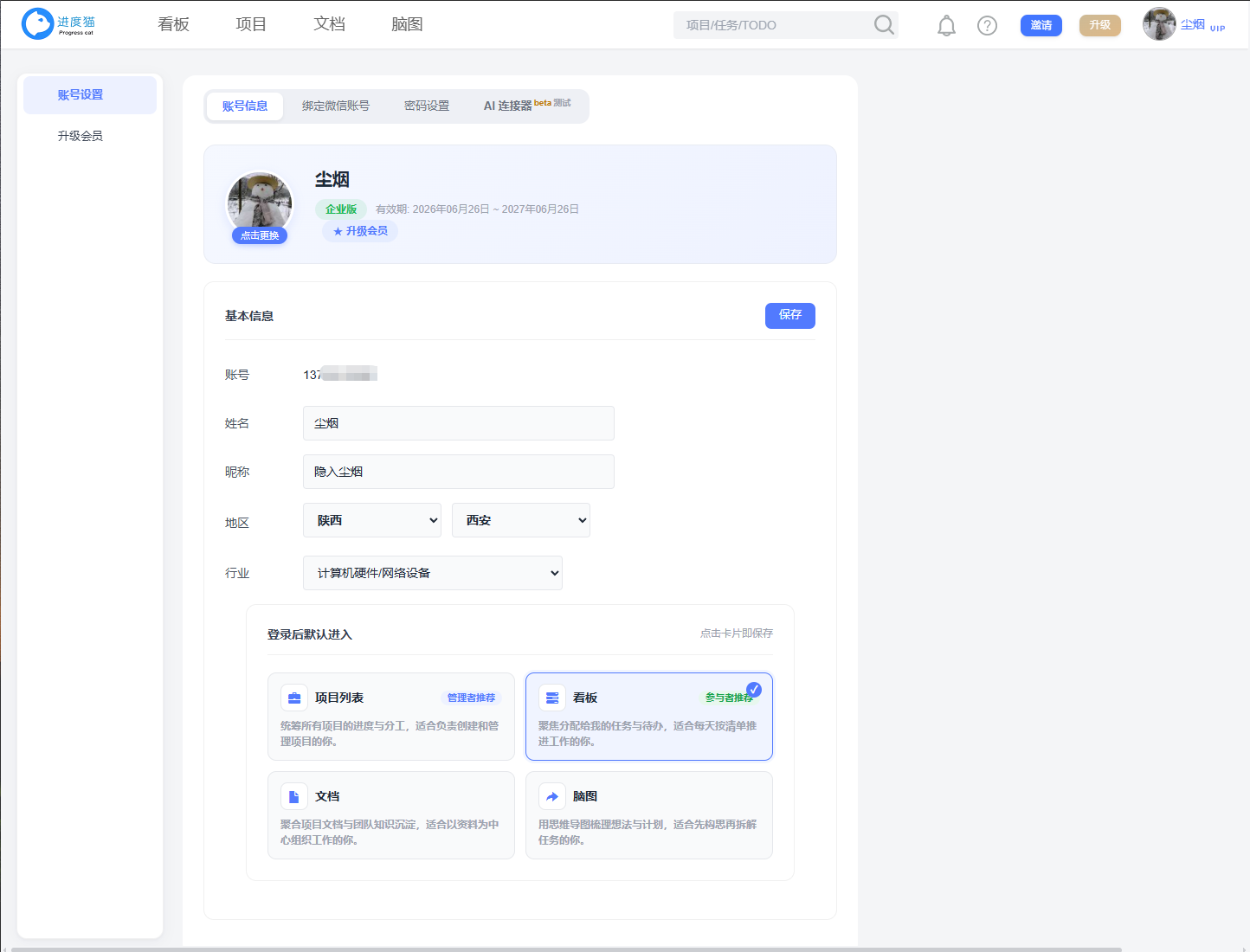This screenshot has height=952, width=1250.
Task: Click the 管理者推荐 tag
Action: pyautogui.click(x=472, y=698)
